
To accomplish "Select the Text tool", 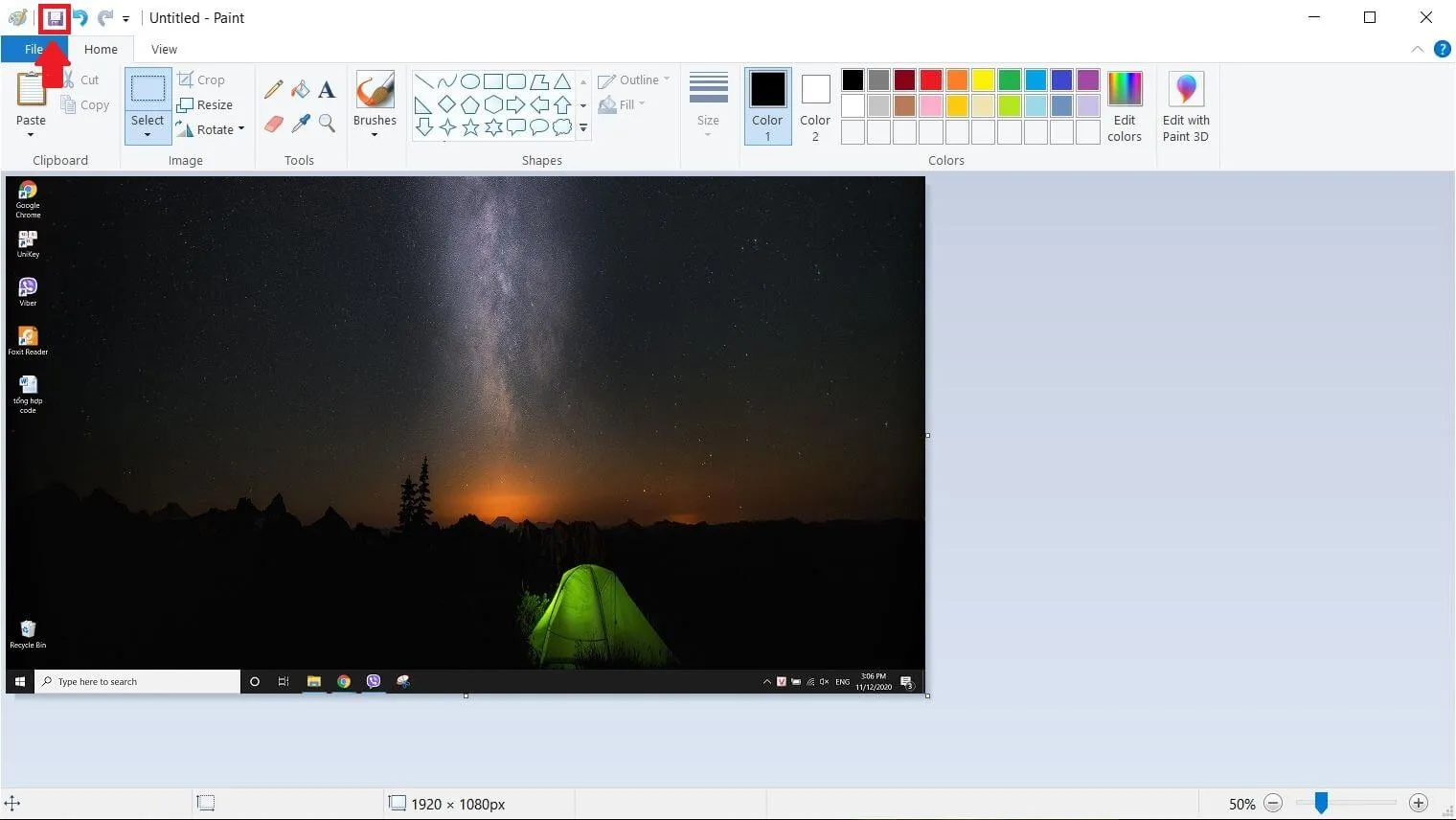I will 327,89.
